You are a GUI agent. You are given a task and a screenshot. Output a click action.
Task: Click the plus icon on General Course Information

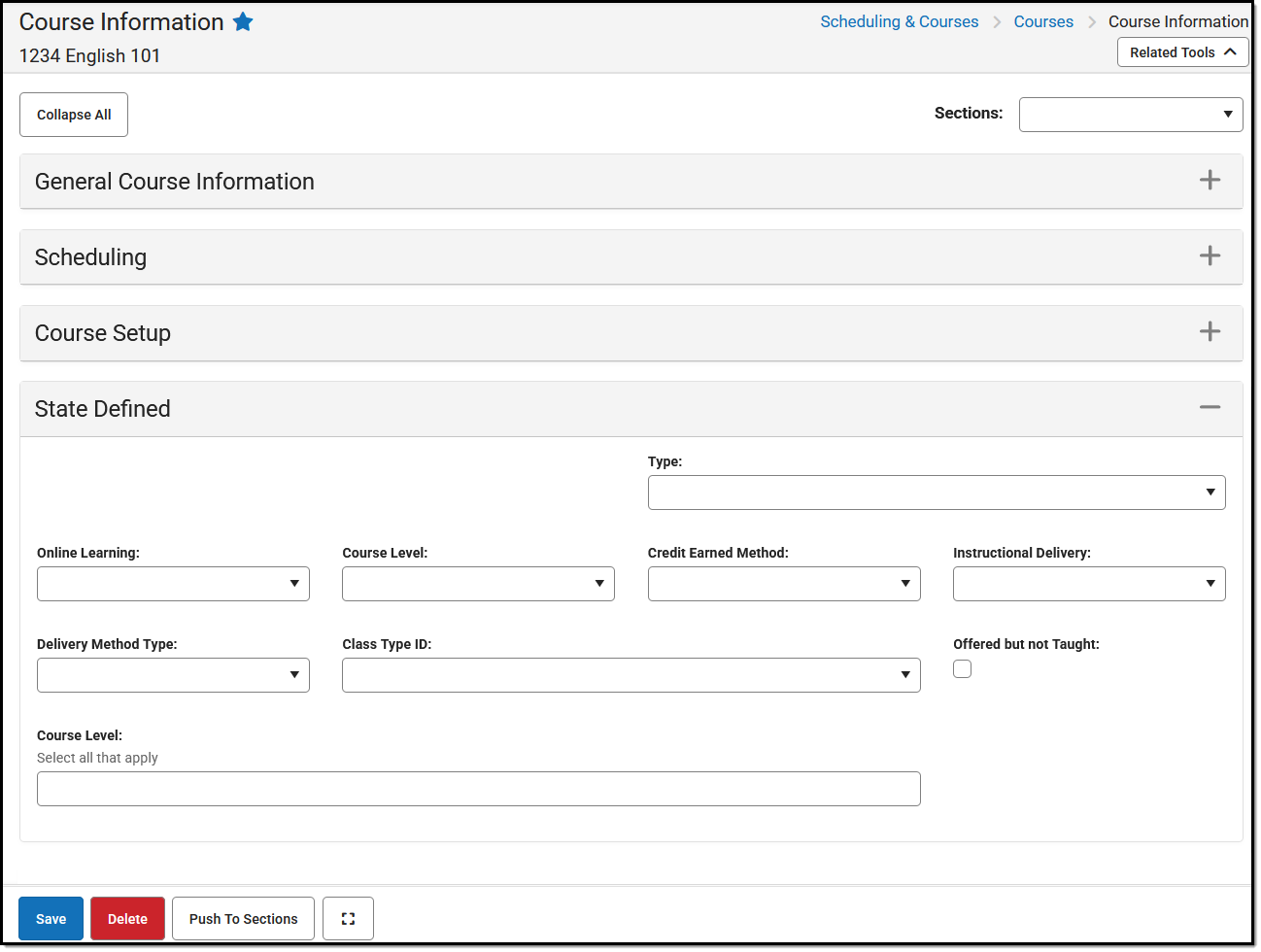pos(1210,180)
